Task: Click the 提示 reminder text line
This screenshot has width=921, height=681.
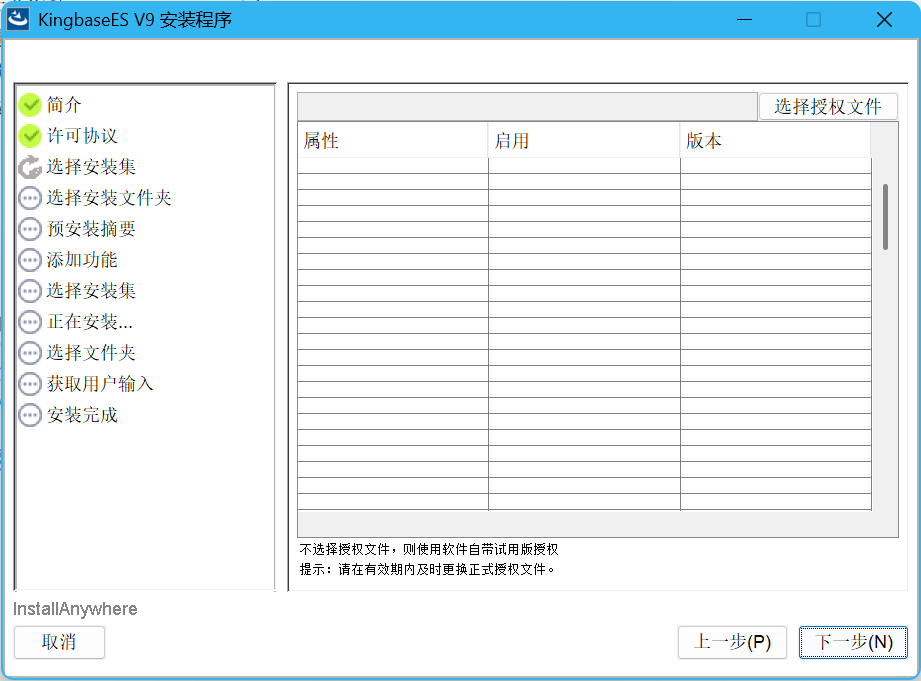Action: [x=427, y=569]
